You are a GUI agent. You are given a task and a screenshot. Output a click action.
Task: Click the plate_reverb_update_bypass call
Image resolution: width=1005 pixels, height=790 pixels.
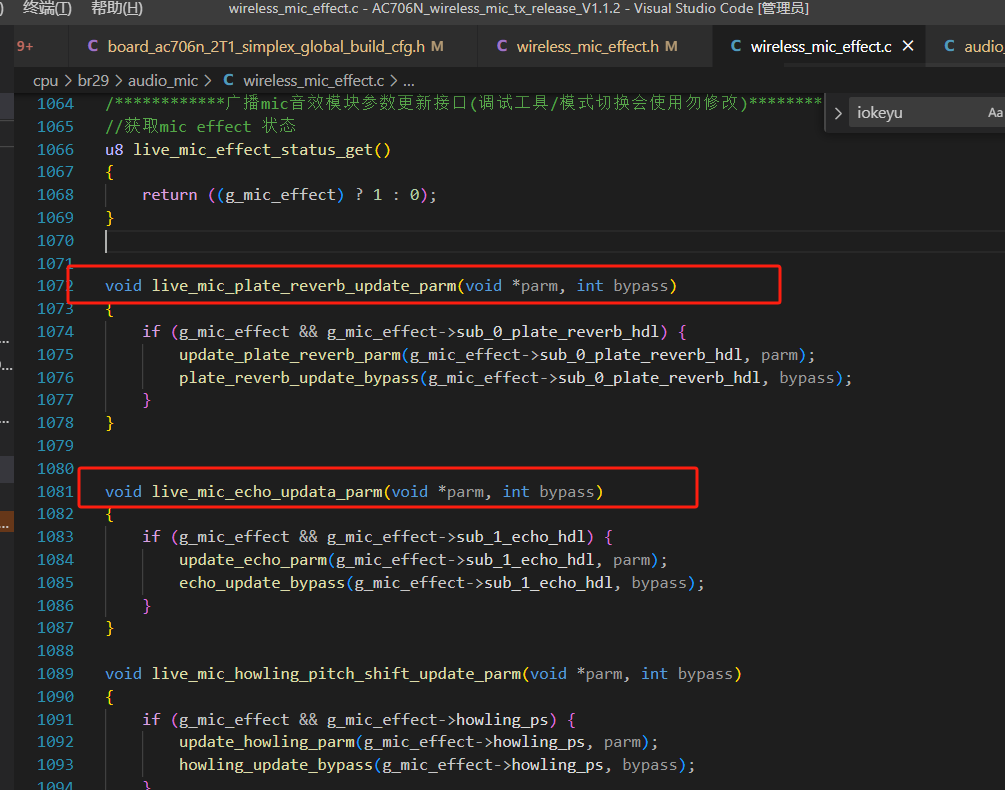299,378
